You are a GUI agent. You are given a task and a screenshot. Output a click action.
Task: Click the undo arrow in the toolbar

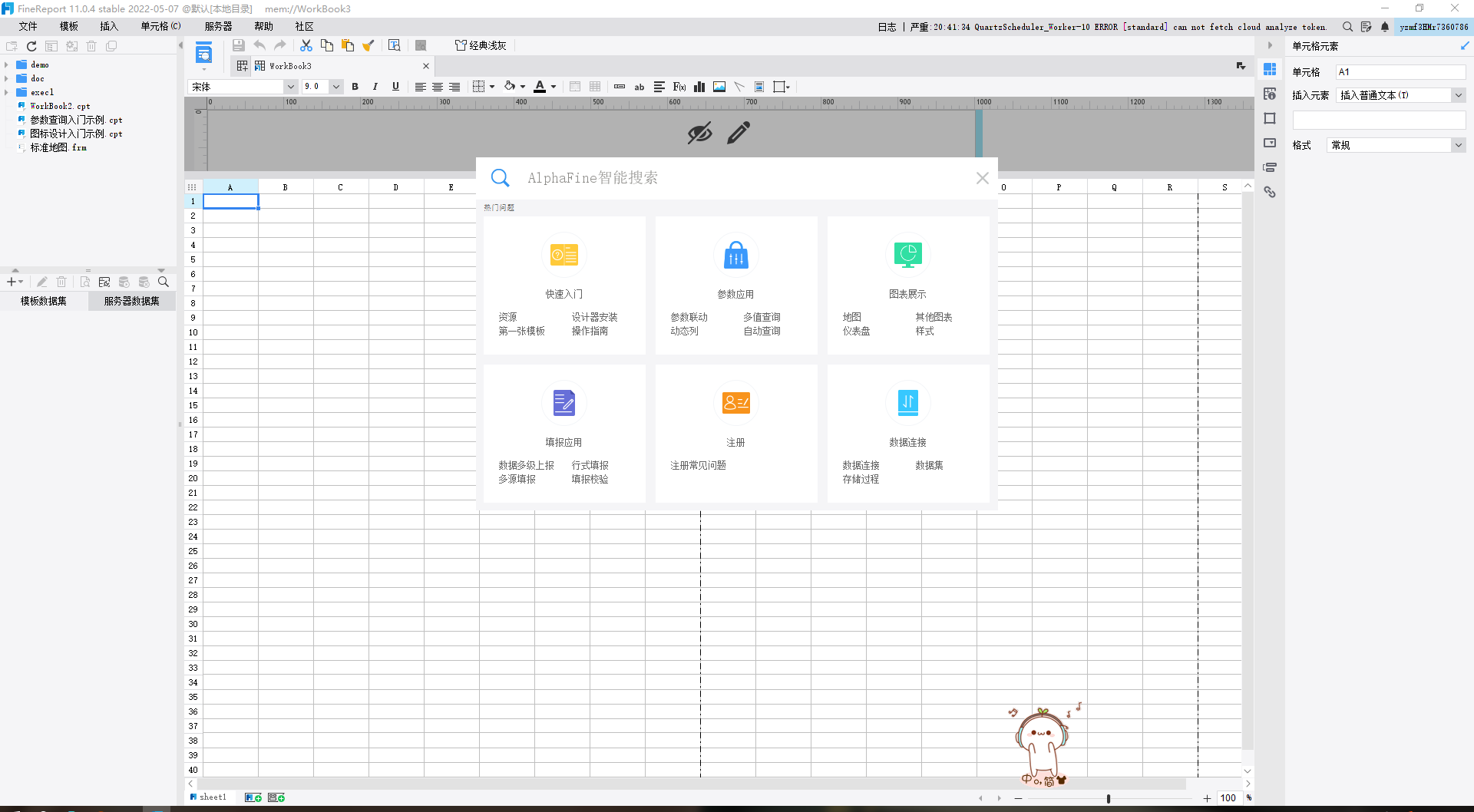coord(259,45)
